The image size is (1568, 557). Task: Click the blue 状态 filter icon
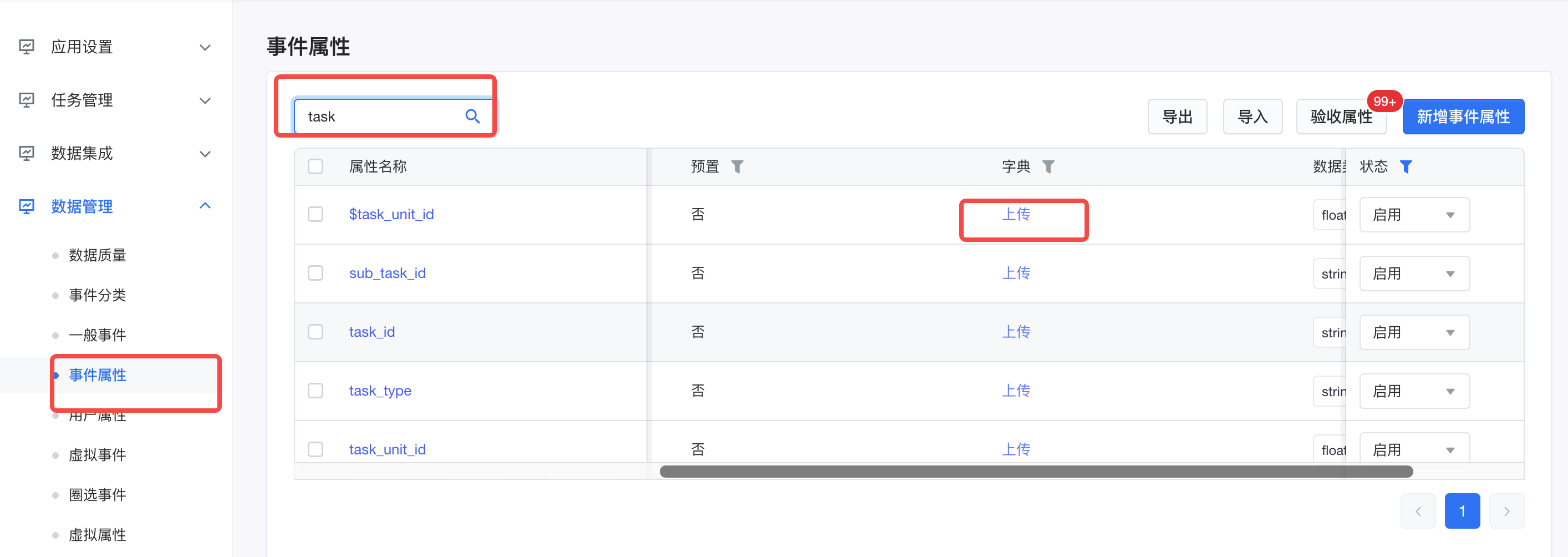(1406, 167)
